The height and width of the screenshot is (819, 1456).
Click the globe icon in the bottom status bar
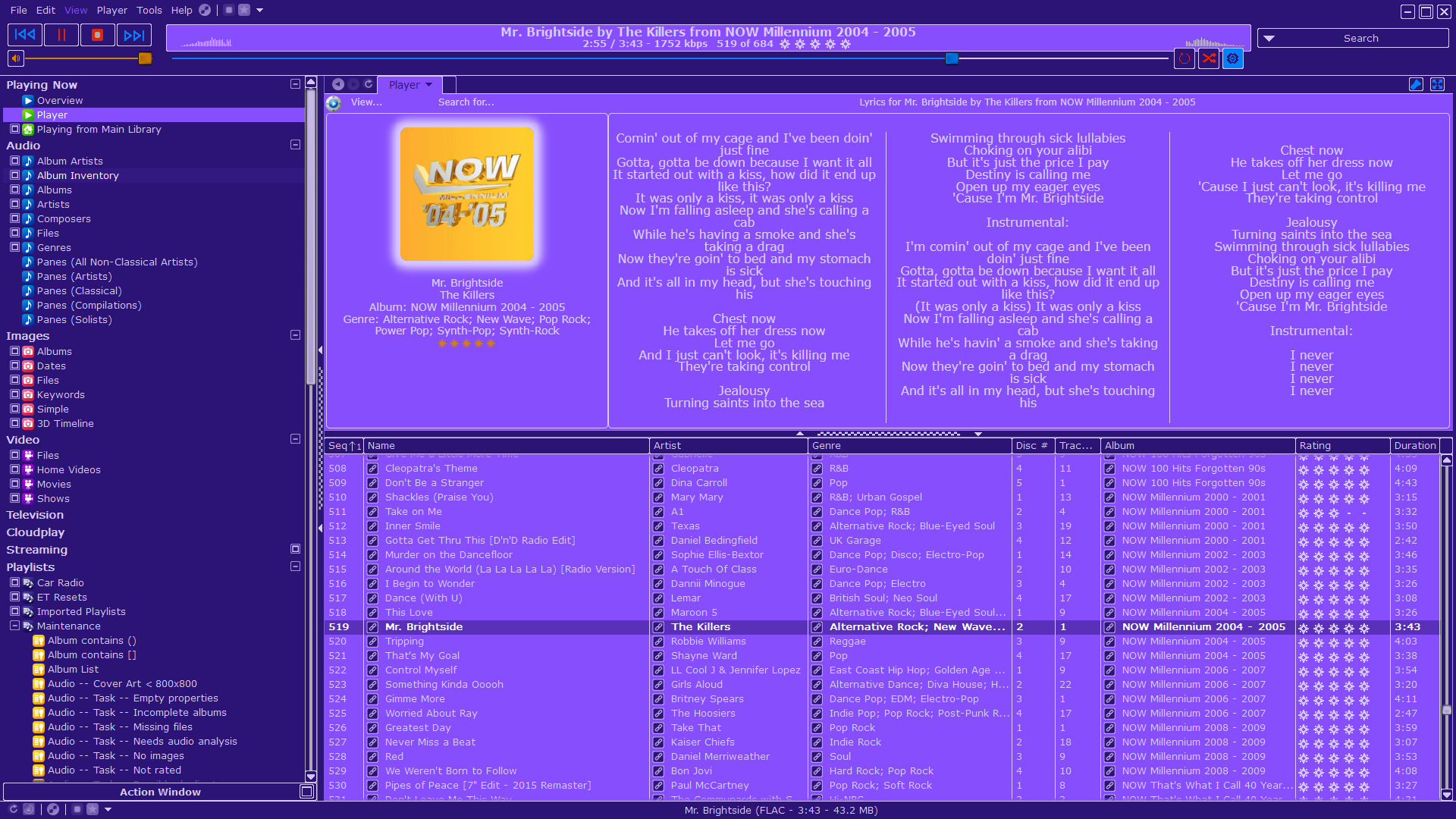click(x=52, y=809)
